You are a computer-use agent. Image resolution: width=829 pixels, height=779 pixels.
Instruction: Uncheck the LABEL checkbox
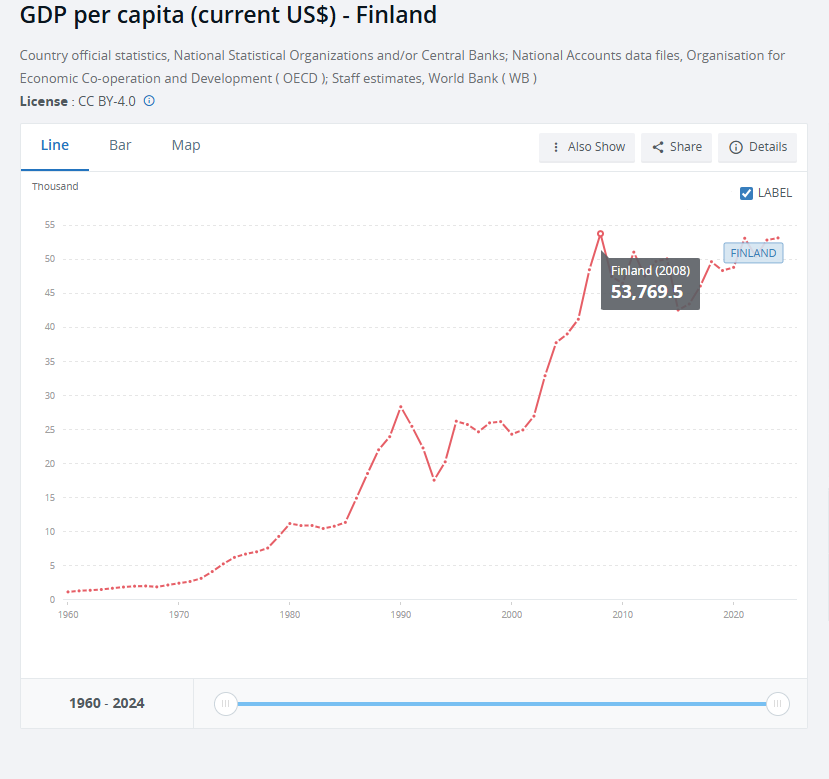[746, 194]
